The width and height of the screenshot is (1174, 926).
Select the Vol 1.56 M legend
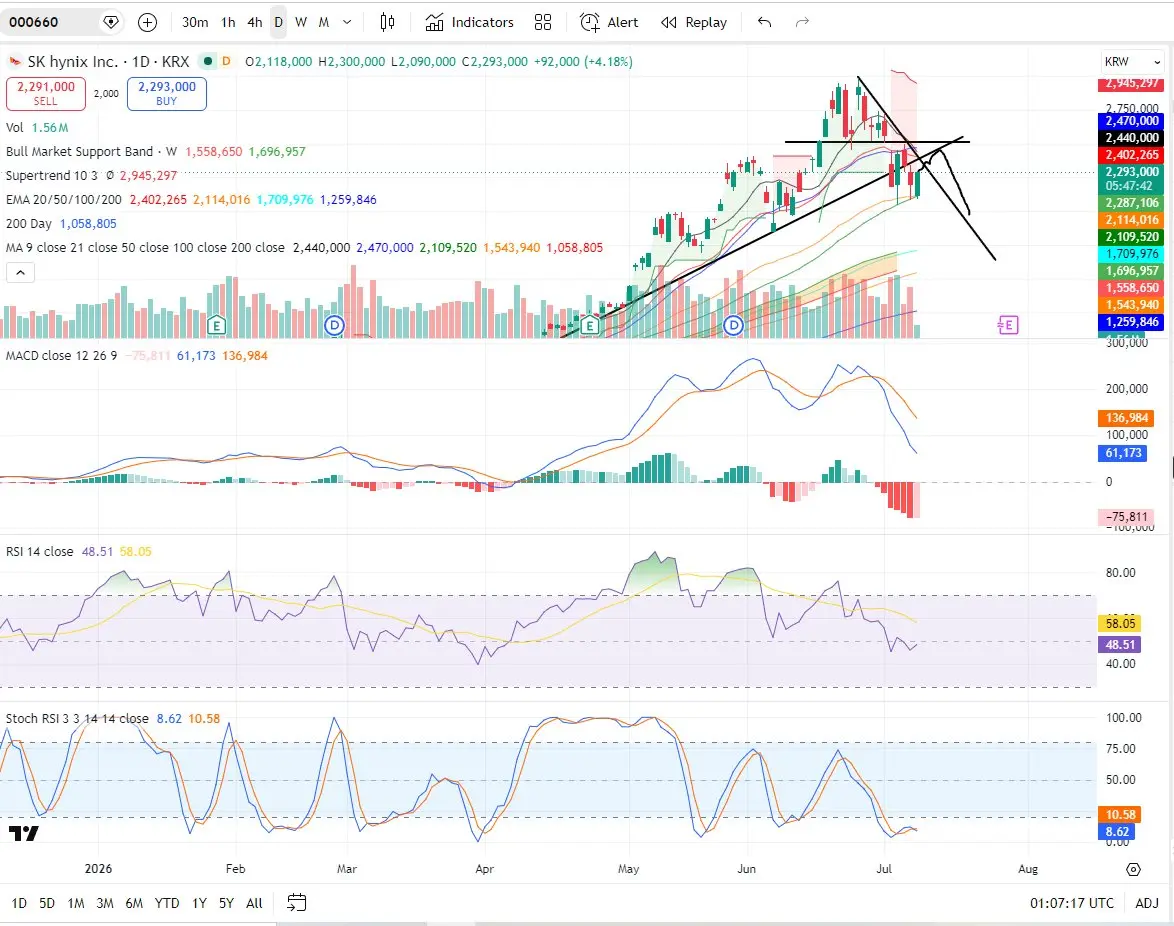click(x=37, y=127)
